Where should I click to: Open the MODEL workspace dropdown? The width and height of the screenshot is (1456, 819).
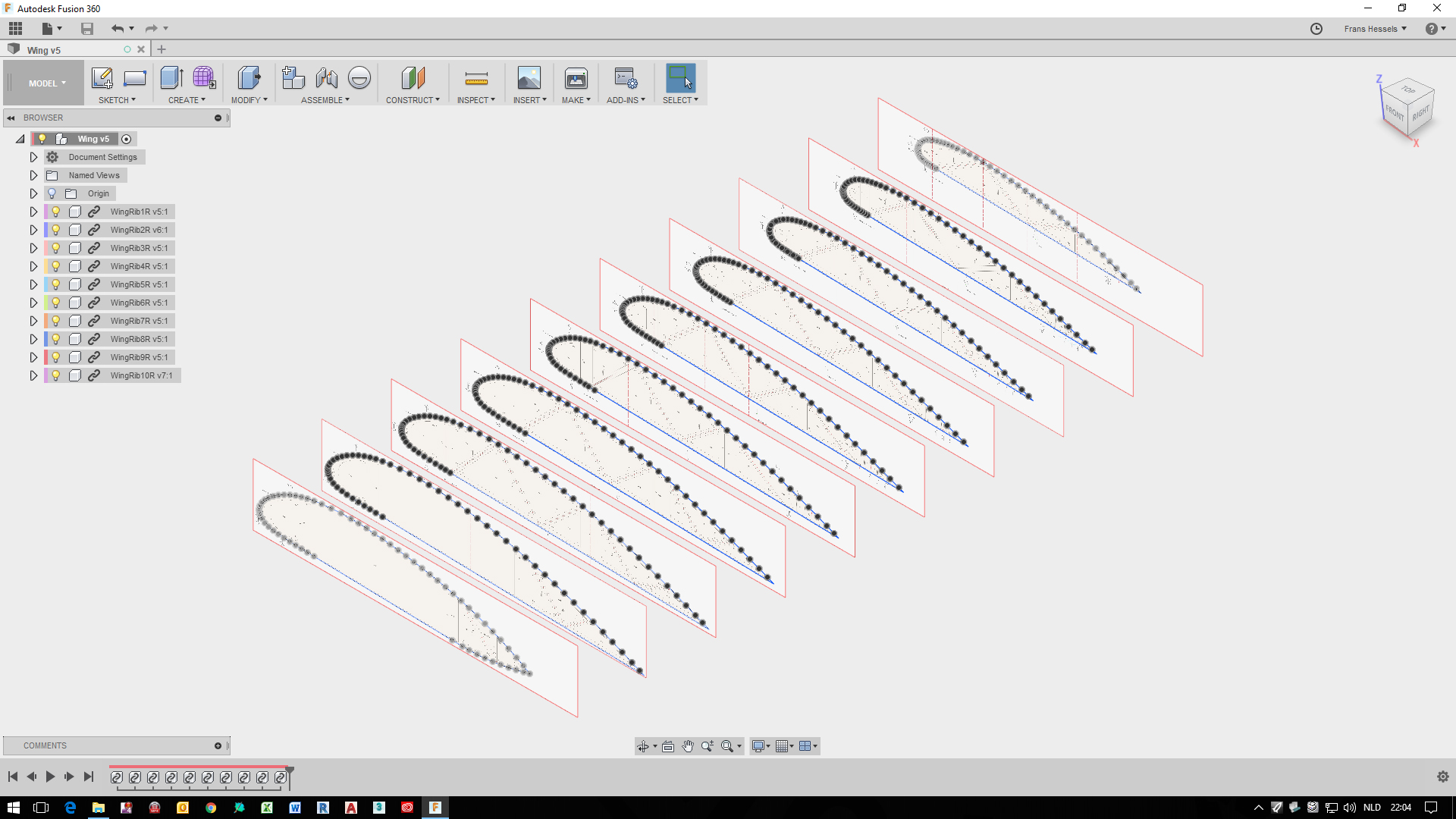[x=43, y=83]
